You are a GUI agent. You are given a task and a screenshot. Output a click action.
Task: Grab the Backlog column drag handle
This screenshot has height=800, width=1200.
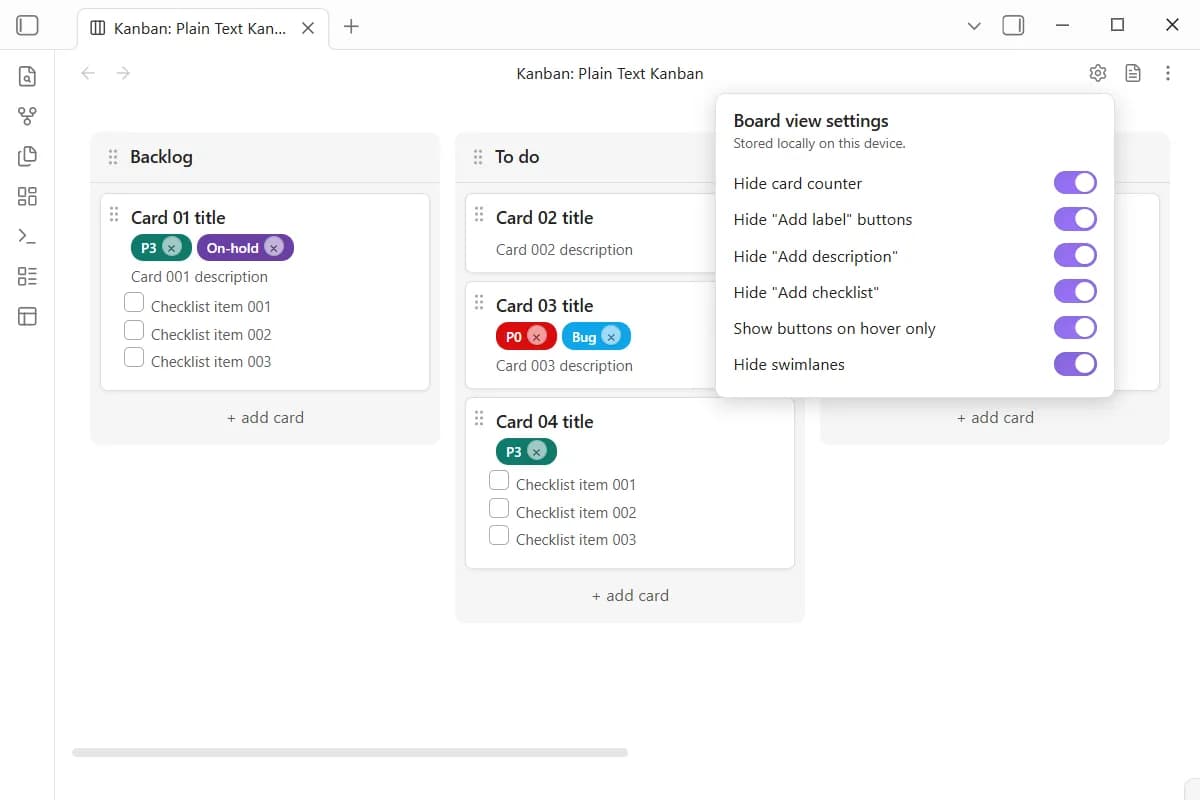pyautogui.click(x=113, y=157)
